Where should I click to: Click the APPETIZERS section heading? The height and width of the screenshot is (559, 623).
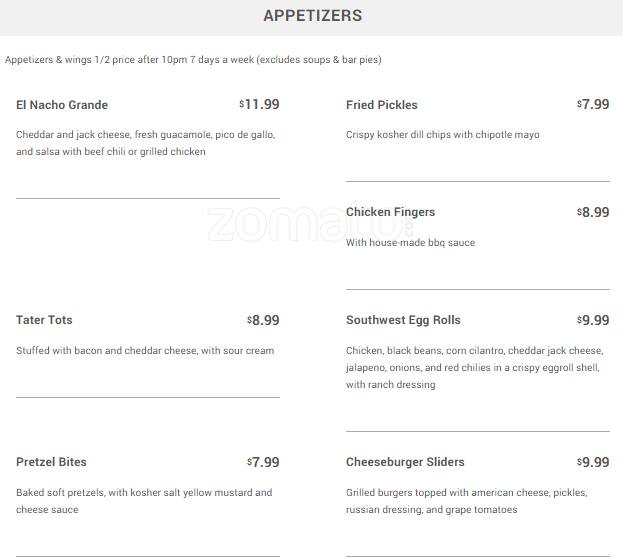click(x=312, y=16)
